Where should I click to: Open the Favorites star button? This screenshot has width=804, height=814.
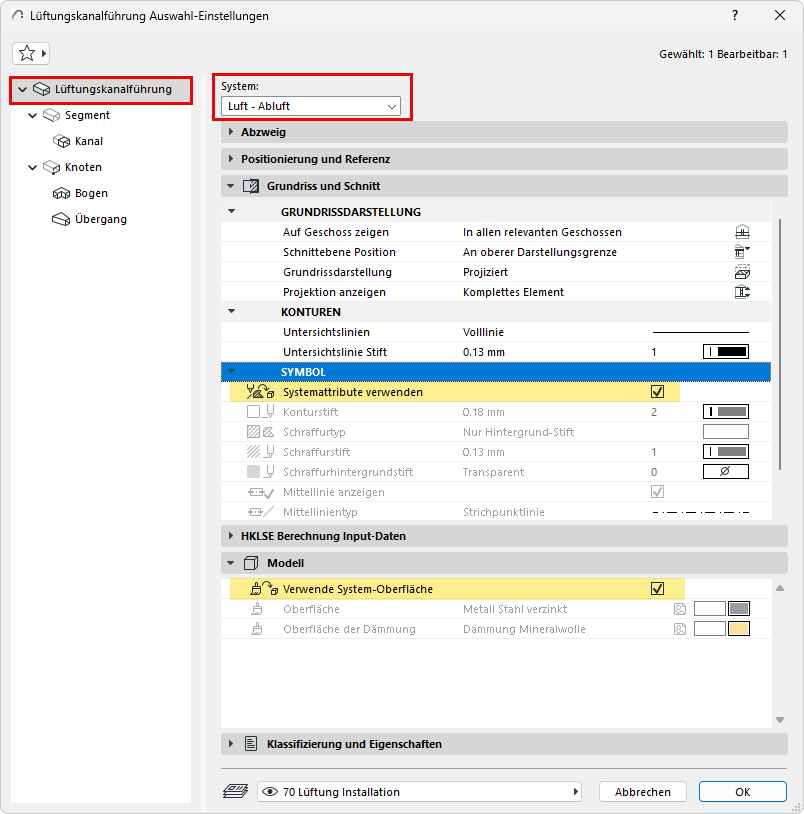pyautogui.click(x=26, y=53)
